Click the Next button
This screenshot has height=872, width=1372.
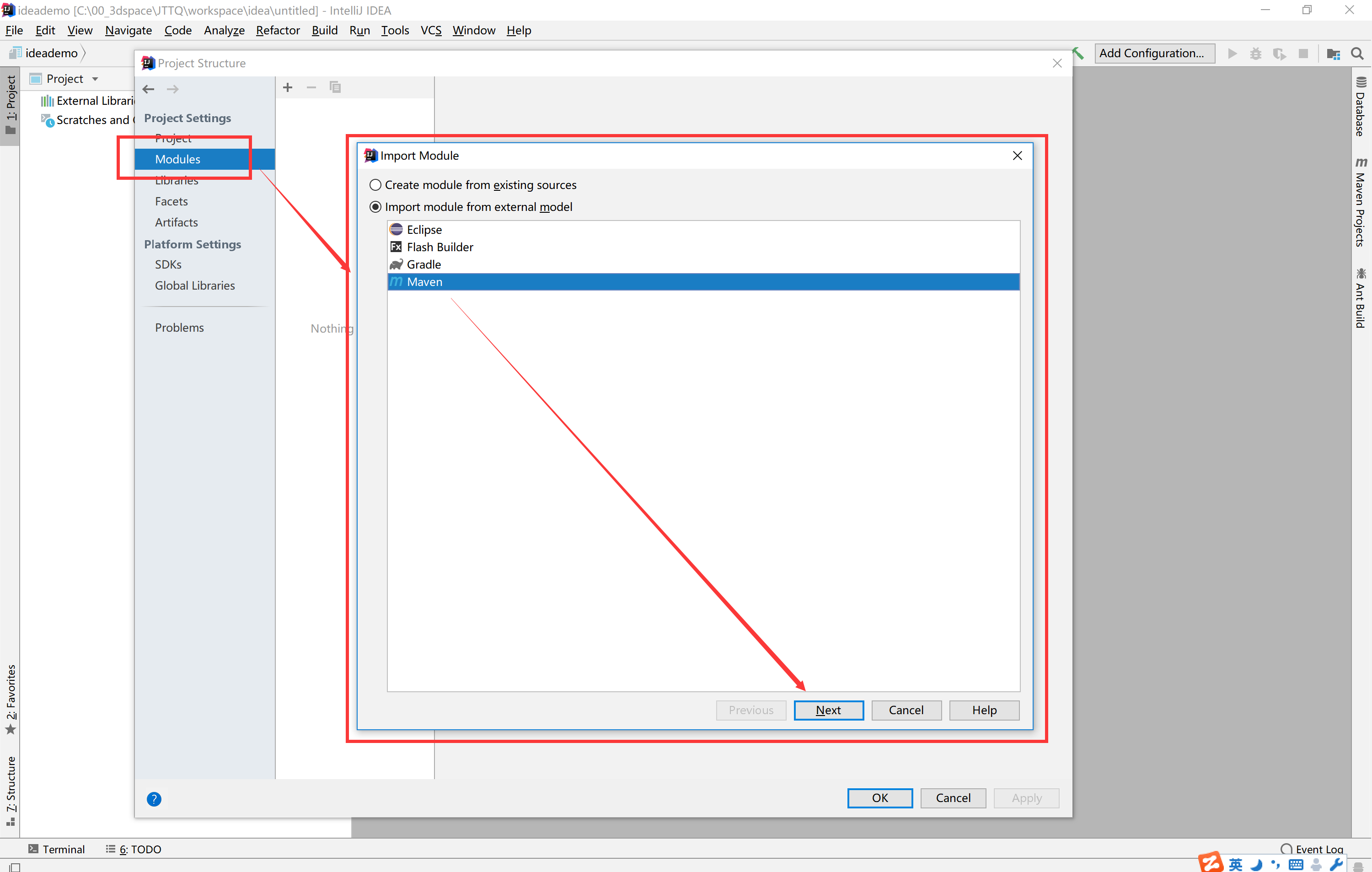828,710
